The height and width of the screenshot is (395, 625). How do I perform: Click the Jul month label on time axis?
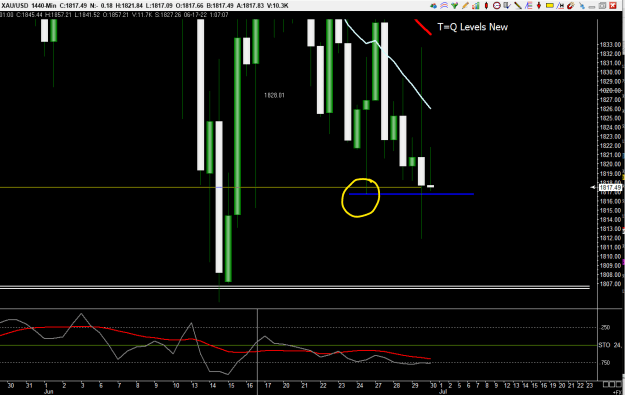(x=442, y=391)
